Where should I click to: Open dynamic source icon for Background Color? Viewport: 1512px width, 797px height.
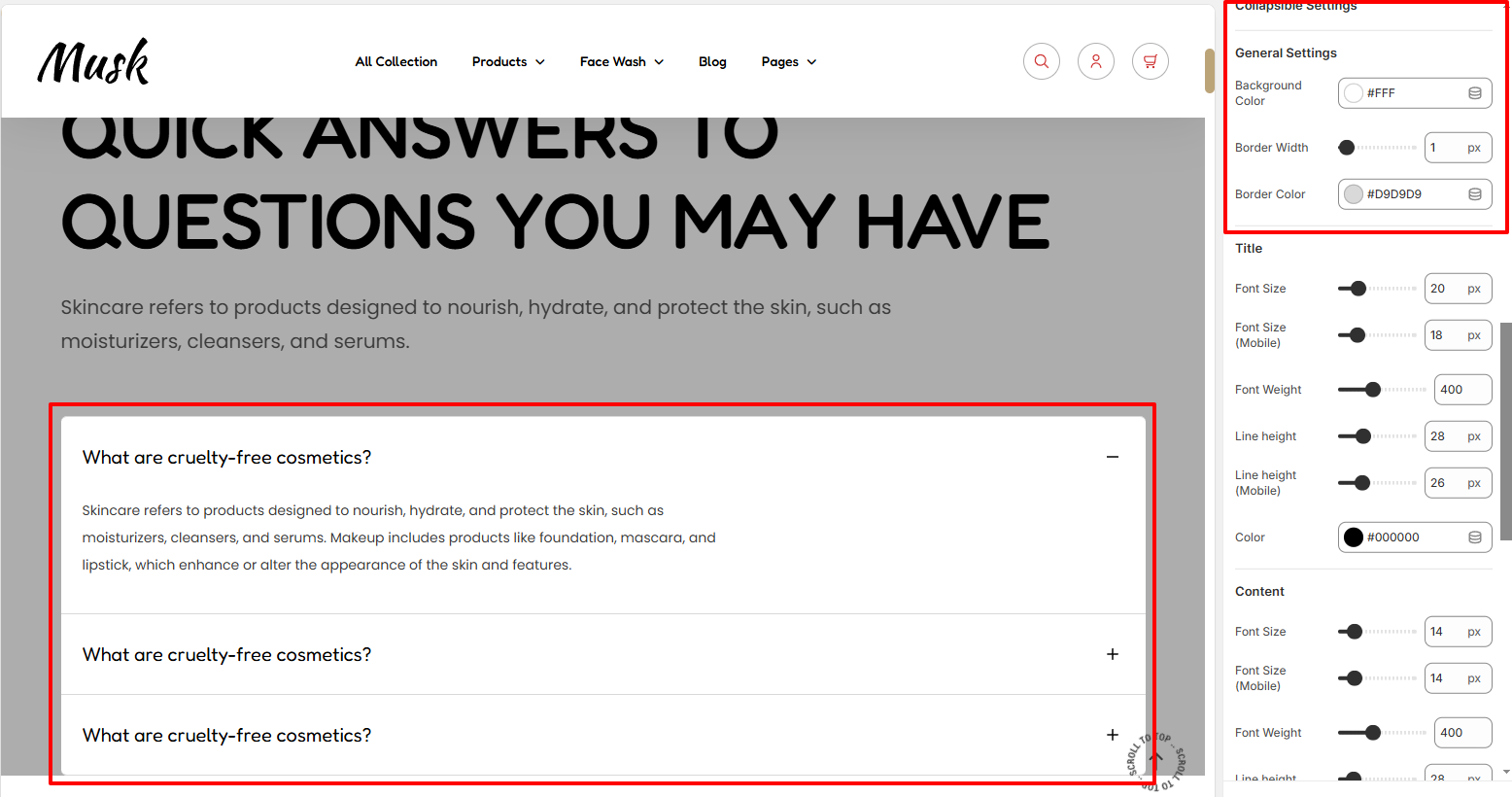pyautogui.click(x=1474, y=93)
